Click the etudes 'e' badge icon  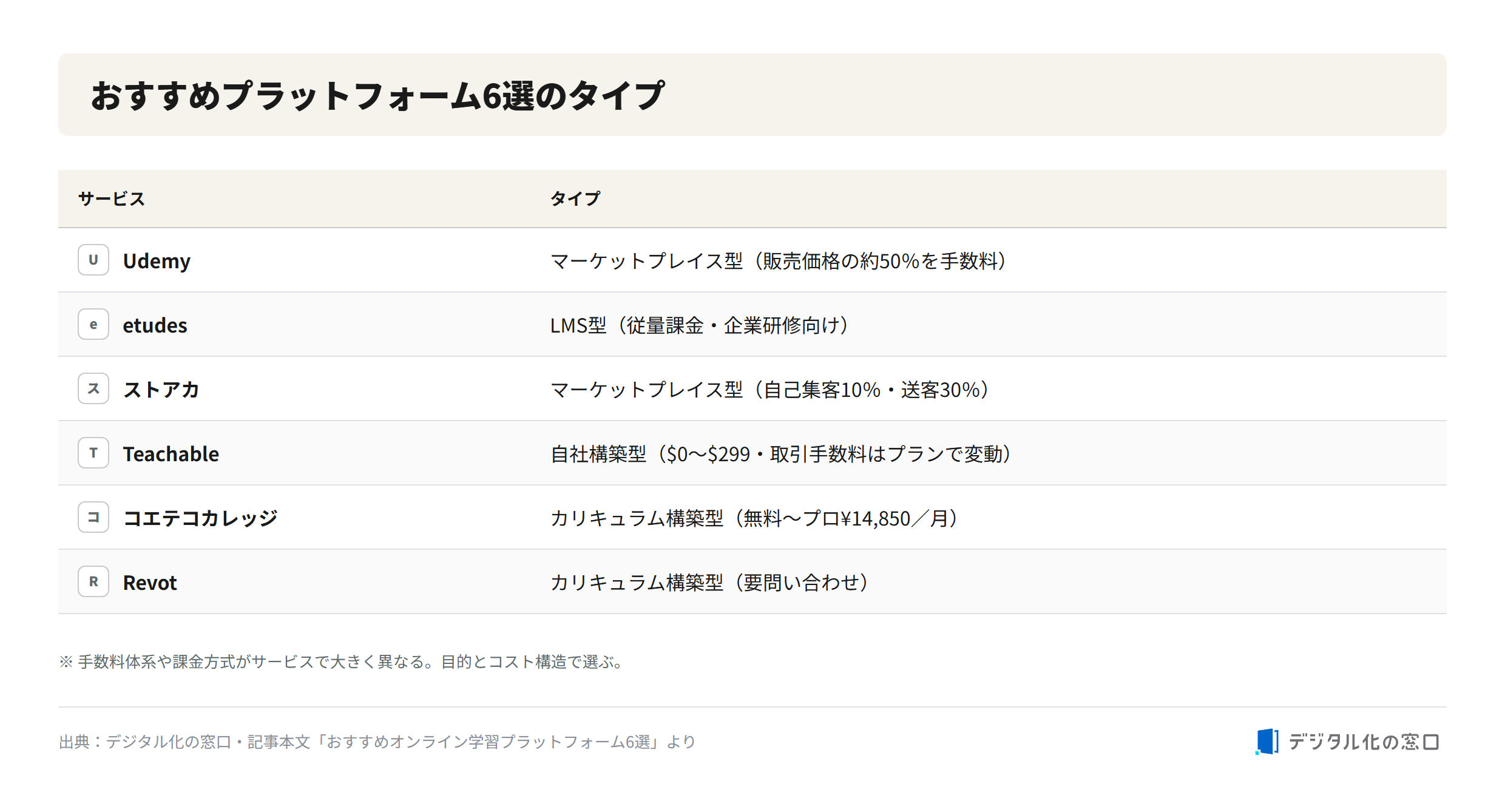pyautogui.click(x=93, y=324)
